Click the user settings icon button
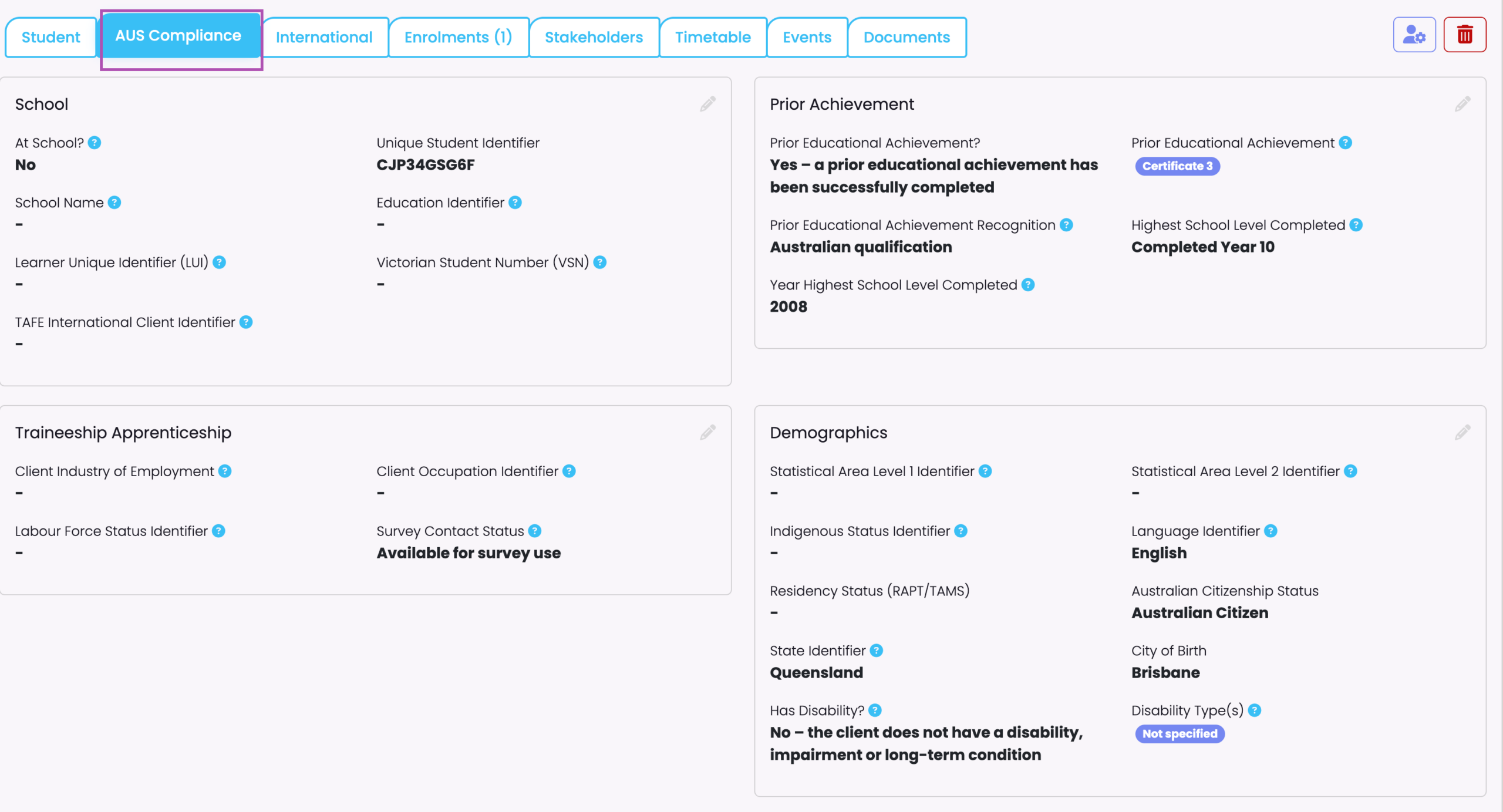This screenshot has width=1503, height=812. tap(1414, 35)
